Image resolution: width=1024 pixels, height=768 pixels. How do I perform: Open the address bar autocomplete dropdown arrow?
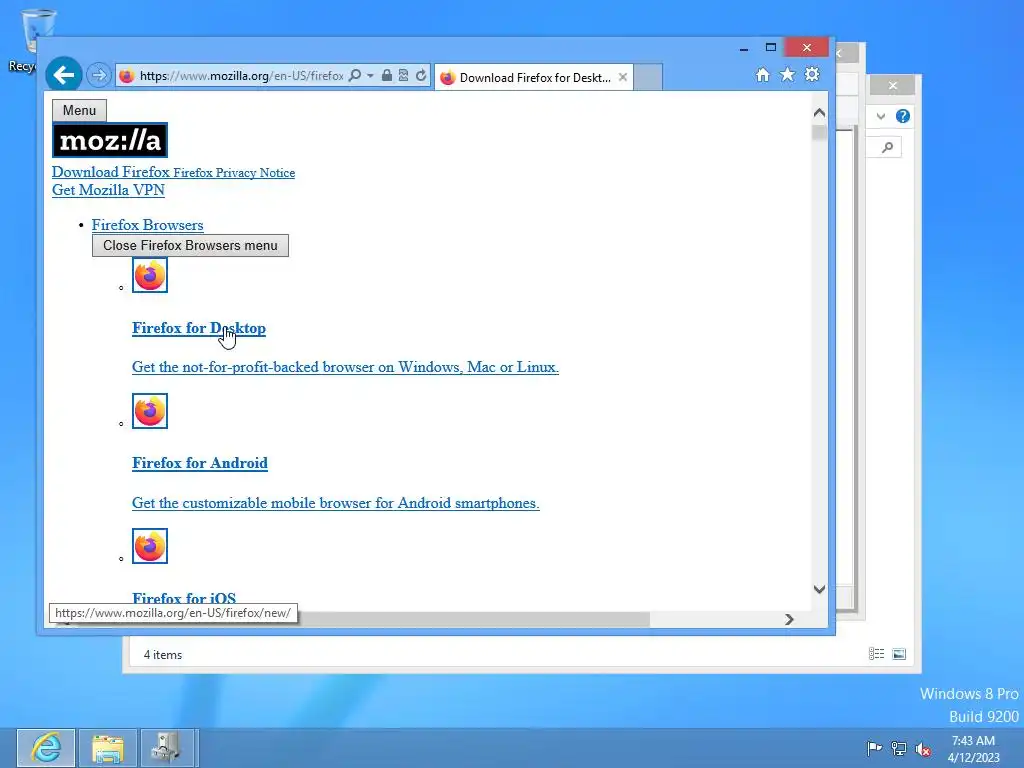(370, 76)
